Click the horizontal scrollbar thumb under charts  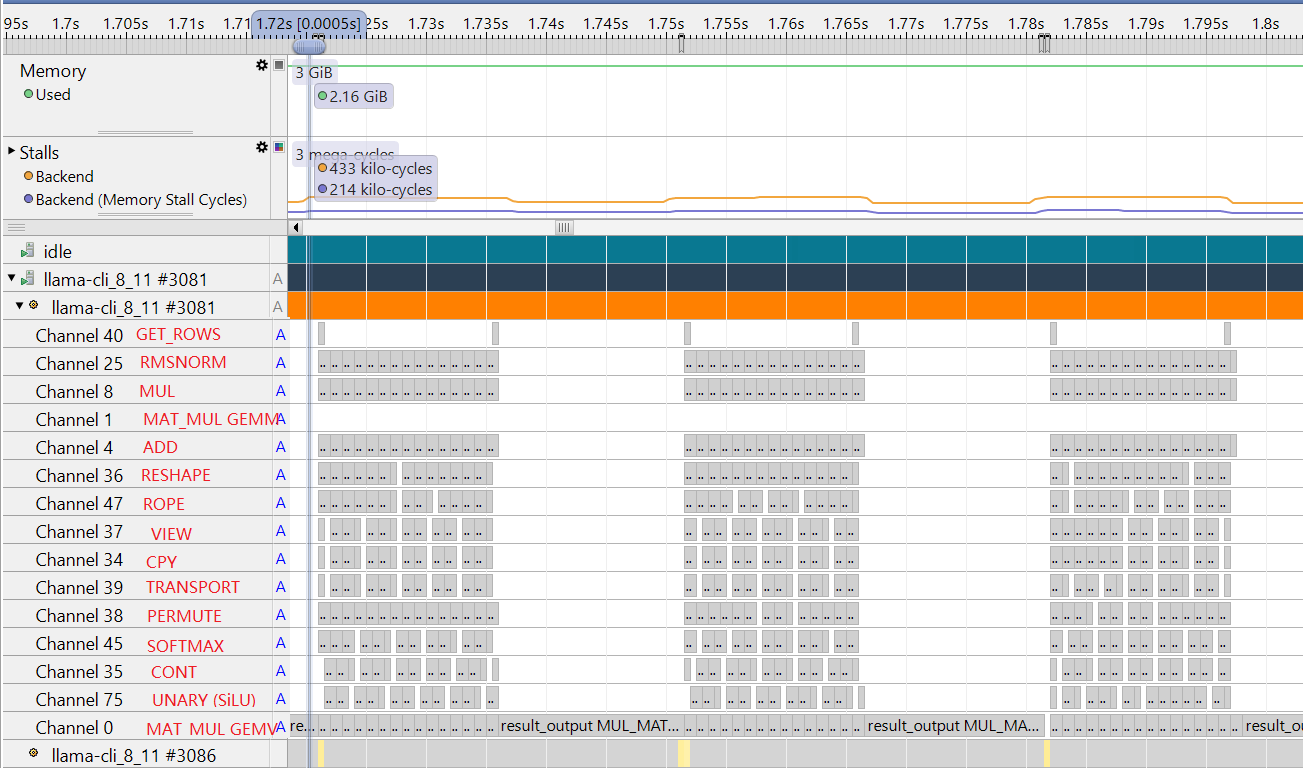pyautogui.click(x=564, y=227)
